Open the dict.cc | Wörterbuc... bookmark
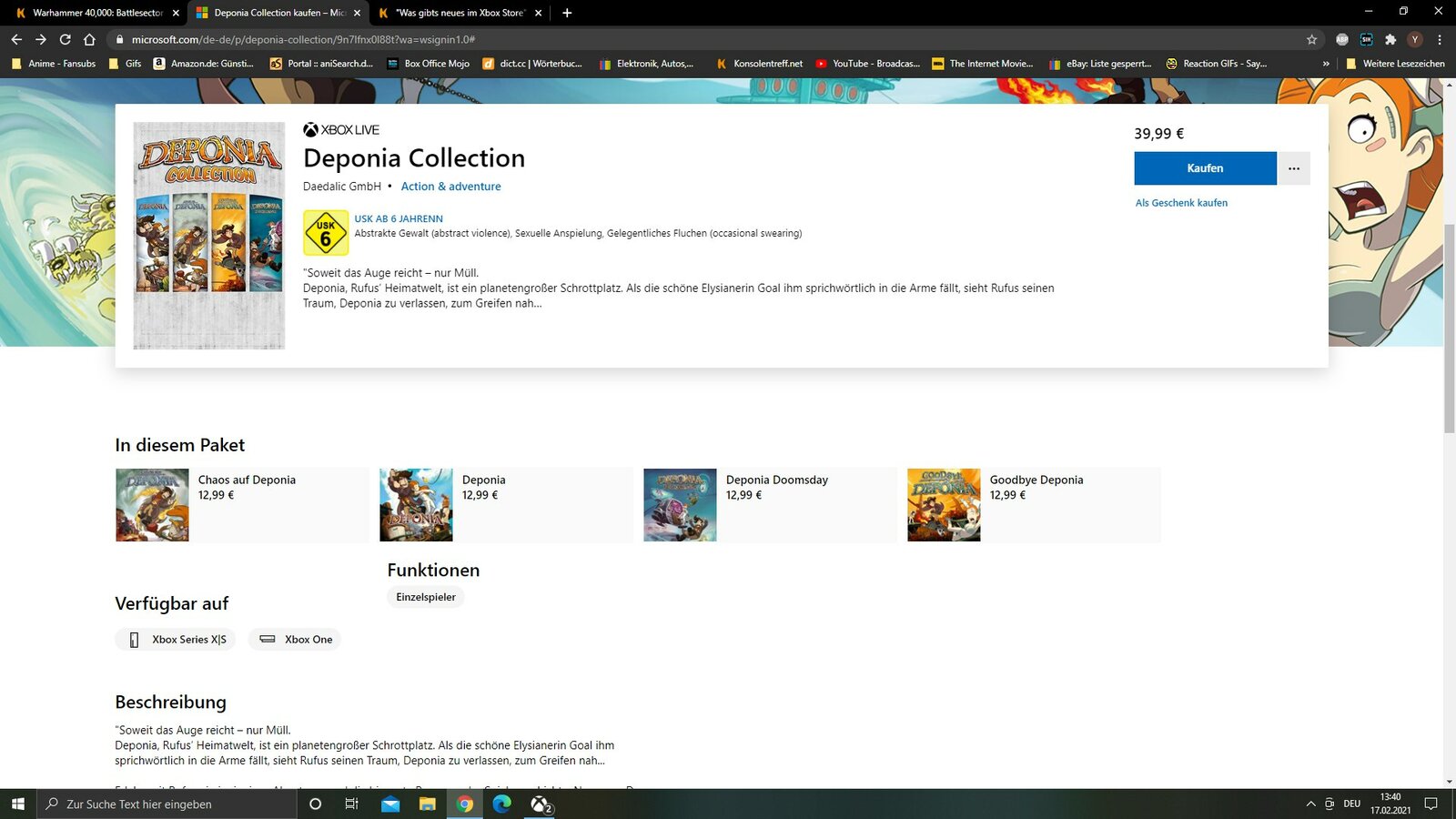 click(x=532, y=64)
